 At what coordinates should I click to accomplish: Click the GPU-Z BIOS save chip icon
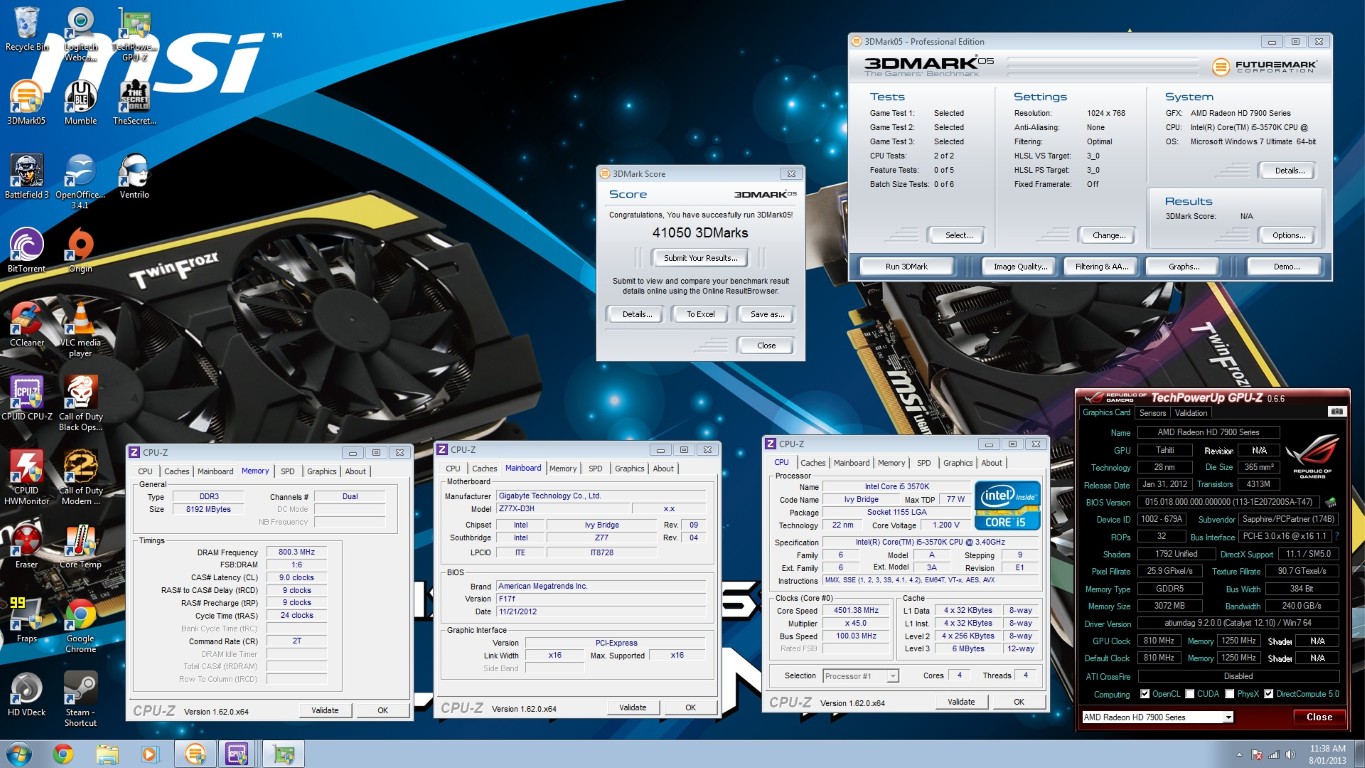tap(1330, 502)
